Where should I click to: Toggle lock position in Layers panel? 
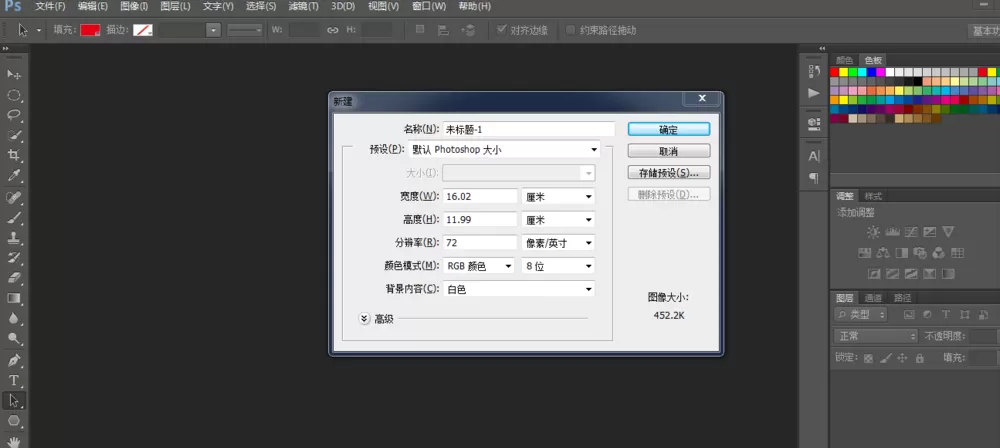(x=902, y=359)
